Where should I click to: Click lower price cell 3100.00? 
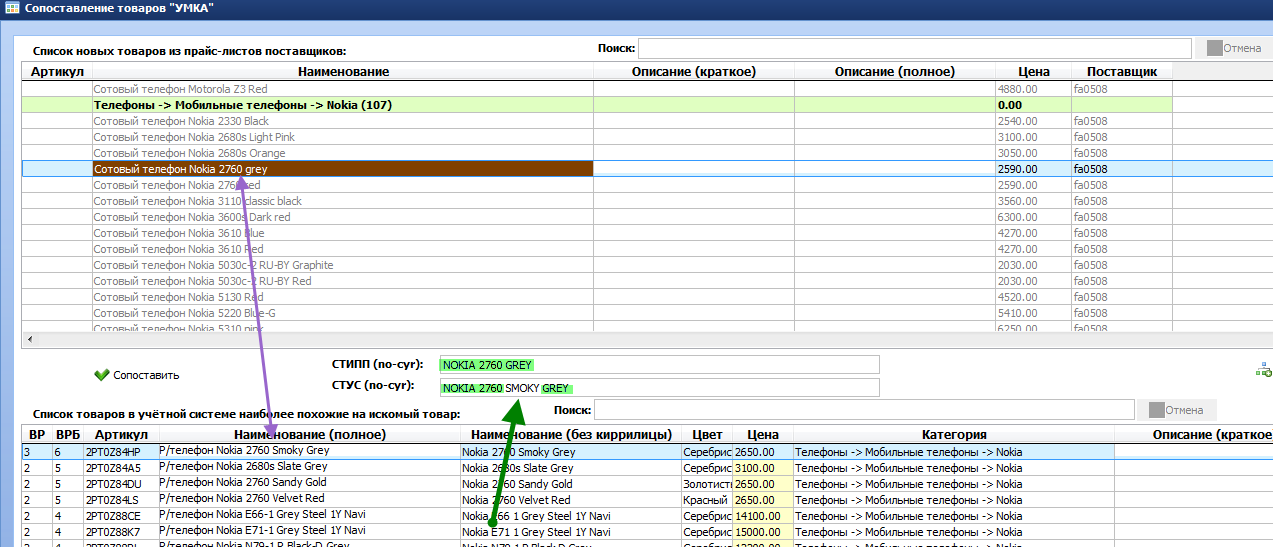click(763, 468)
